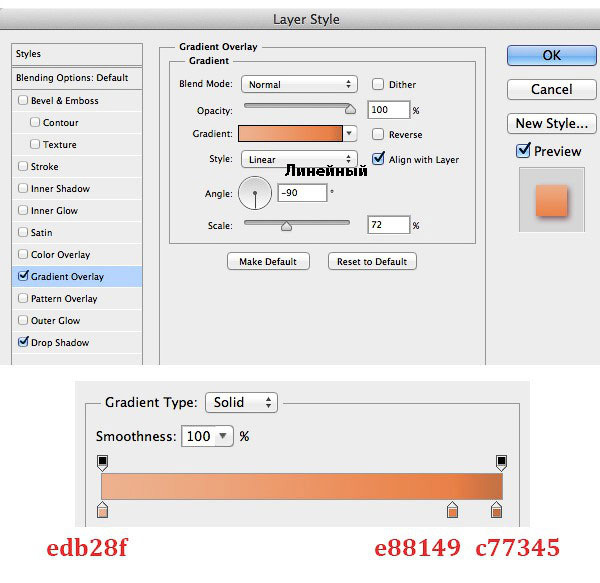Select the right opacity stop marker
The width and height of the screenshot is (600, 583).
[x=501, y=462]
